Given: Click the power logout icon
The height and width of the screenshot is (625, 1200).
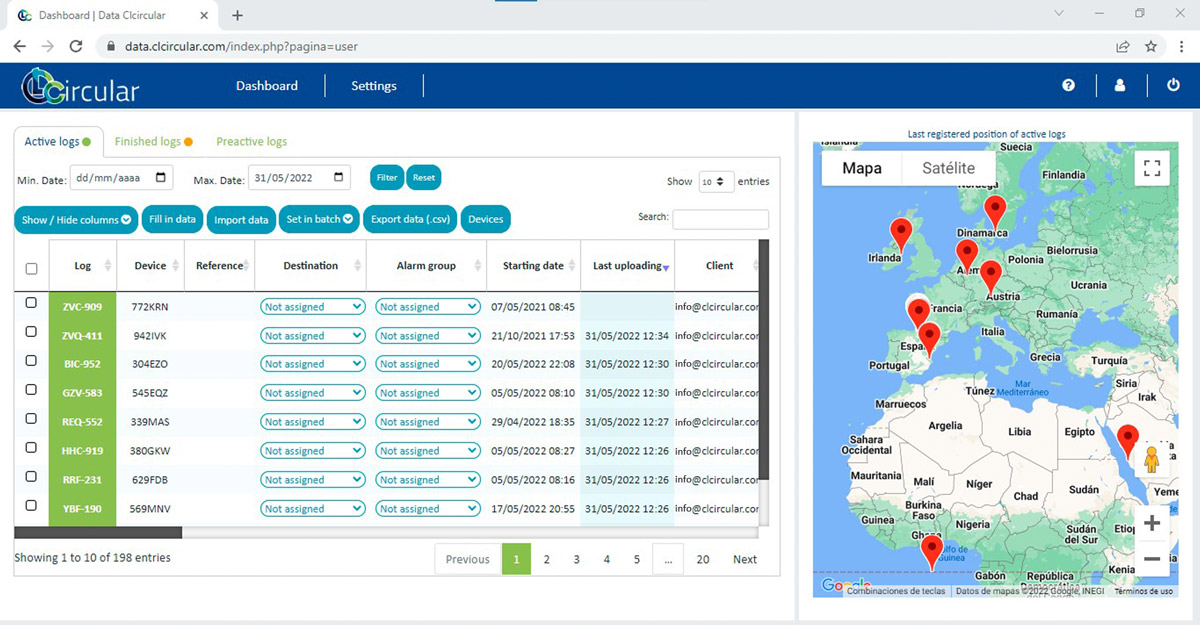Looking at the screenshot, I should [1172, 85].
